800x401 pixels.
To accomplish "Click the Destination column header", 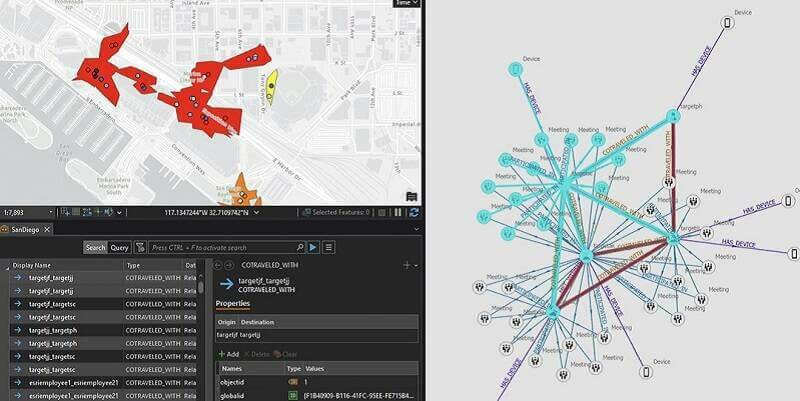I will 258,322.
